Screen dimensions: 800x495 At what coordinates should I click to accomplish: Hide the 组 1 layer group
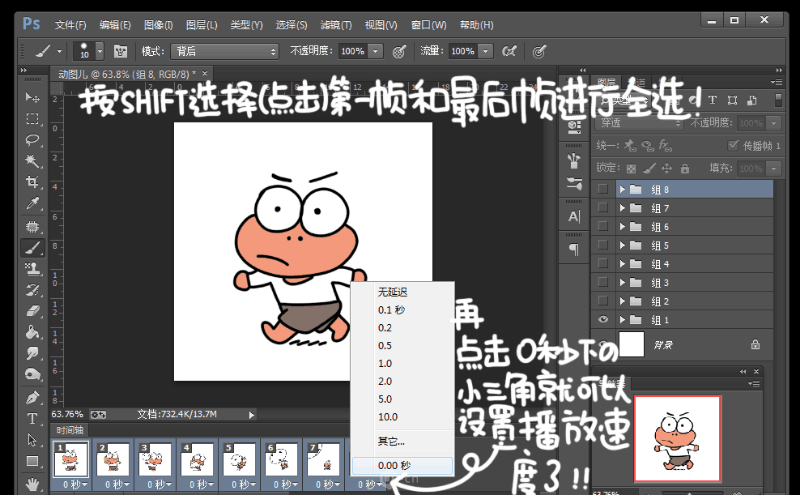click(602, 320)
